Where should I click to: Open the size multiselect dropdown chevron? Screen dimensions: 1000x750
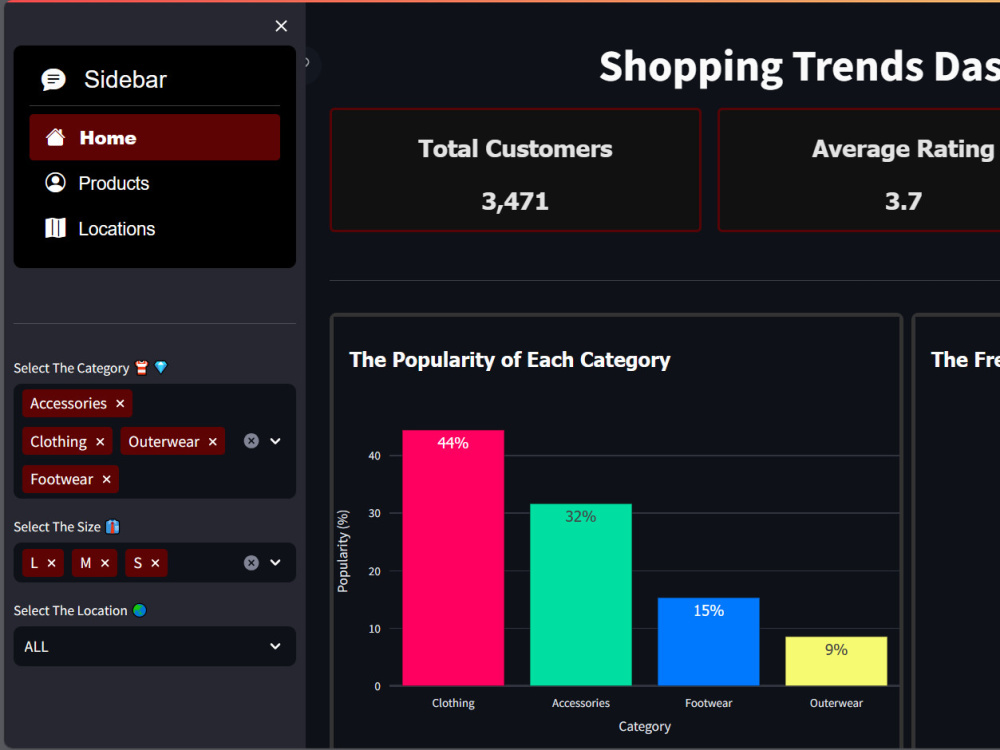click(275, 562)
